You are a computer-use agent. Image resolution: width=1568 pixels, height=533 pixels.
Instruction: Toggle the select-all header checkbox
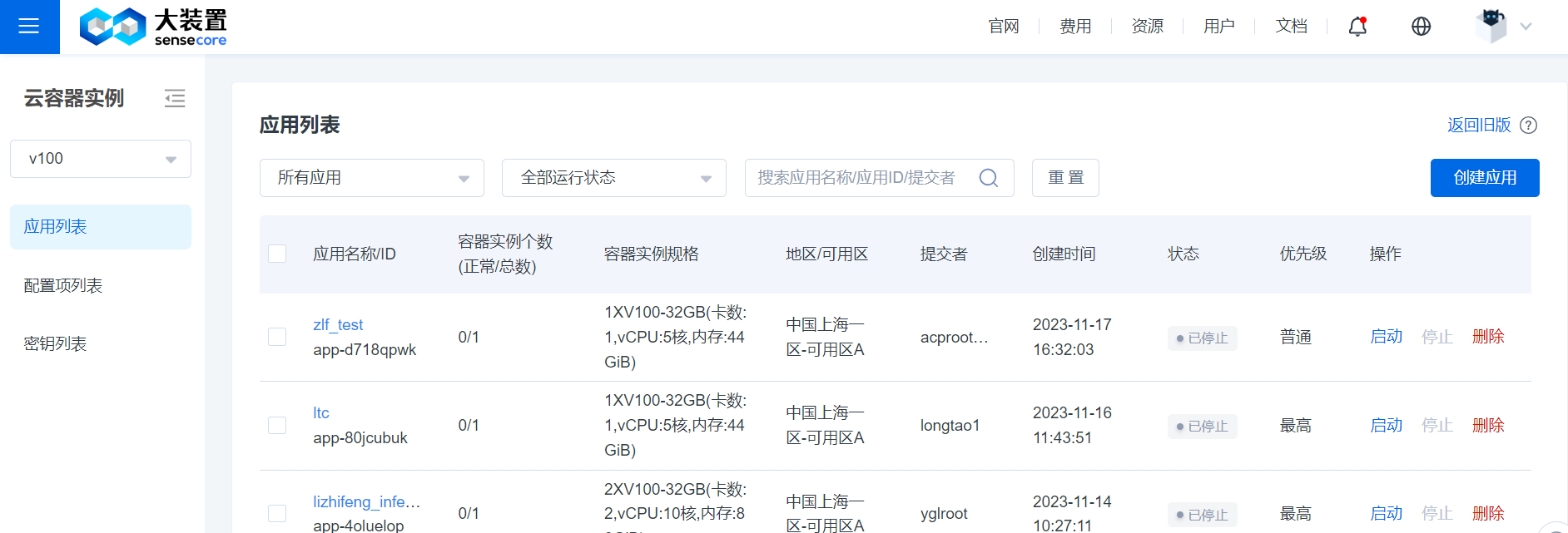click(x=277, y=254)
